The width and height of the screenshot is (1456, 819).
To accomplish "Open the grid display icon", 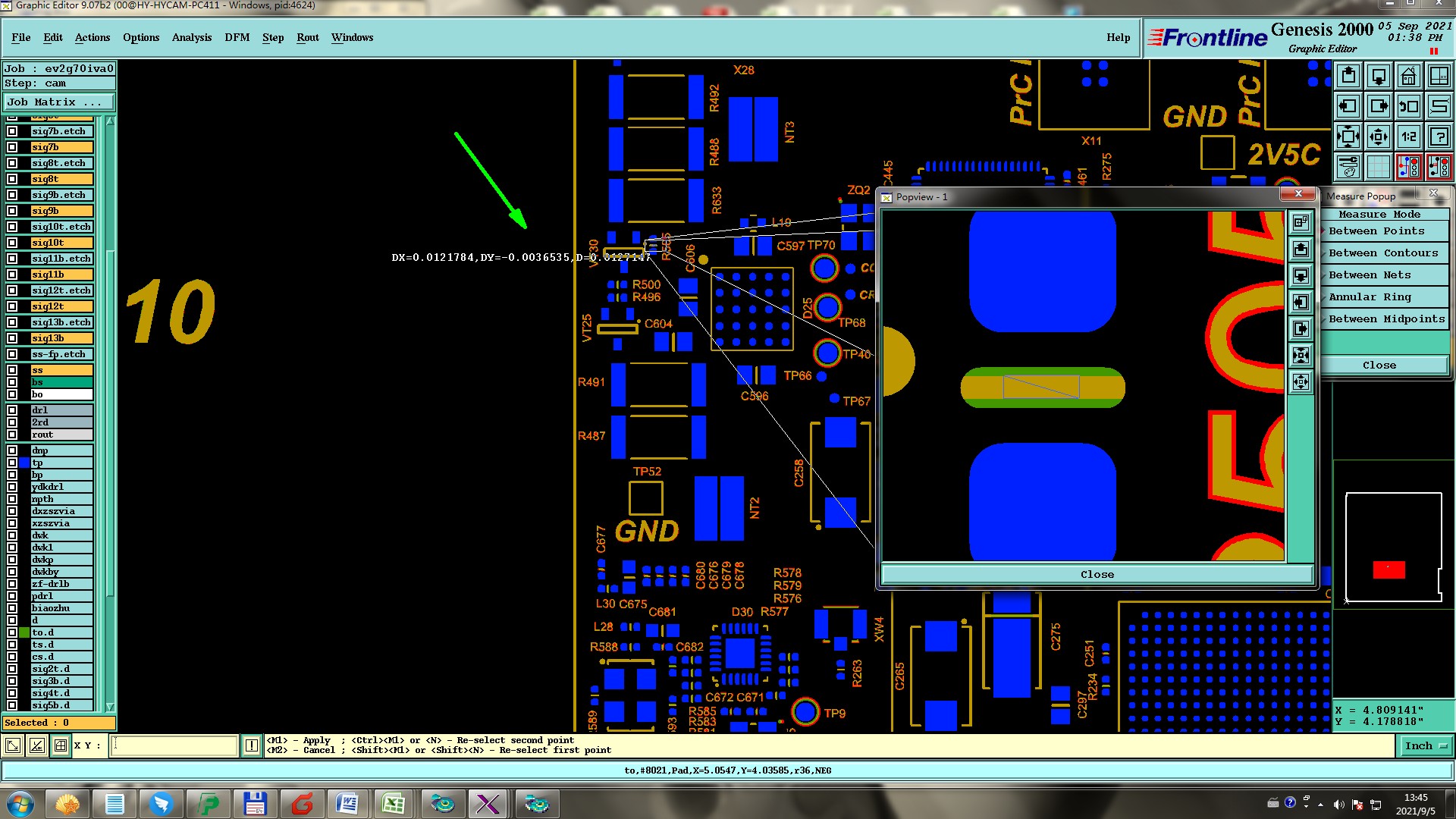I will [1378, 167].
